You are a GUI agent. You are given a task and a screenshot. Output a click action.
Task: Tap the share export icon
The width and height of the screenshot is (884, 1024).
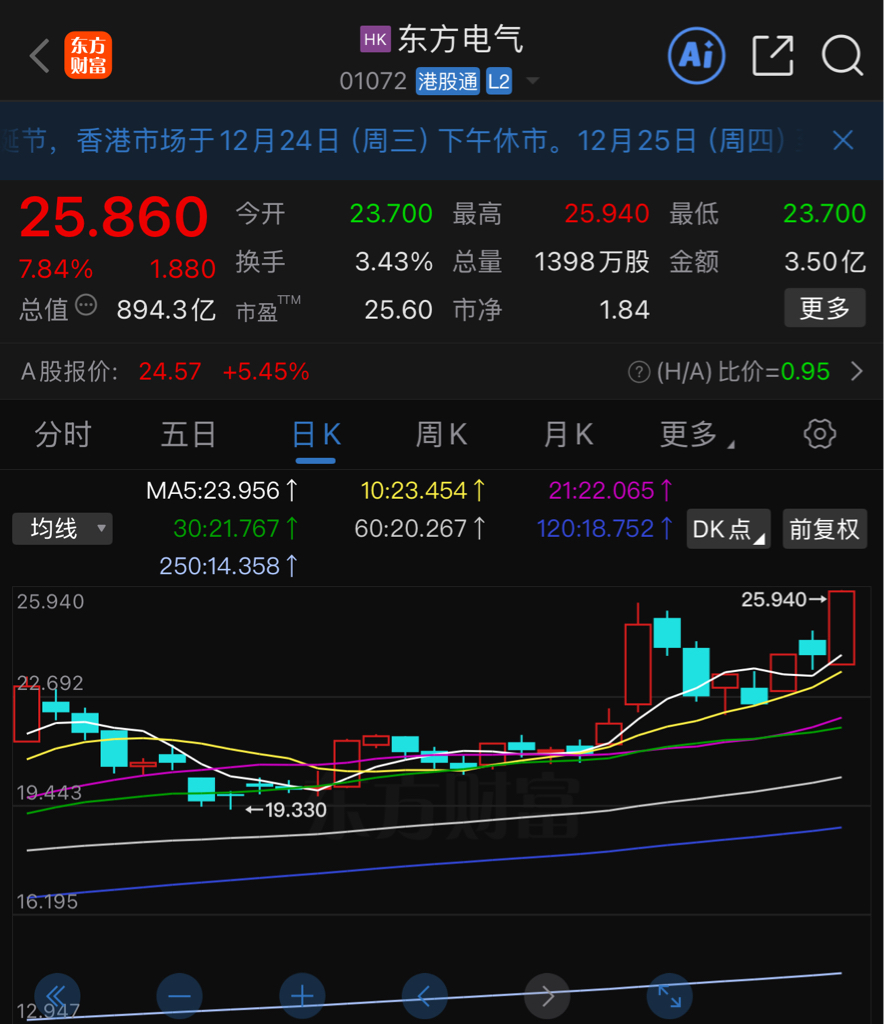point(773,56)
